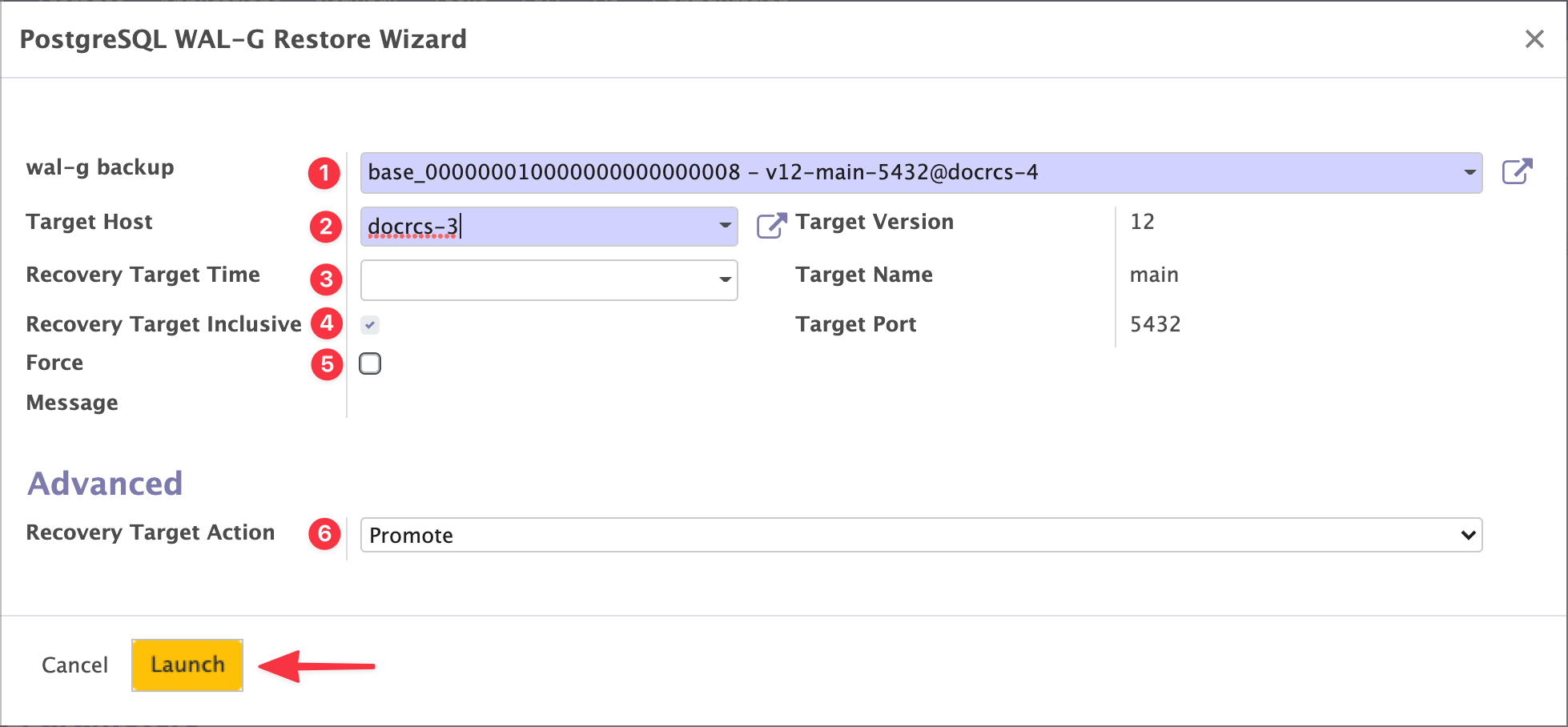The height and width of the screenshot is (727, 1568).
Task: Click red step marker number 6
Action: 324,534
